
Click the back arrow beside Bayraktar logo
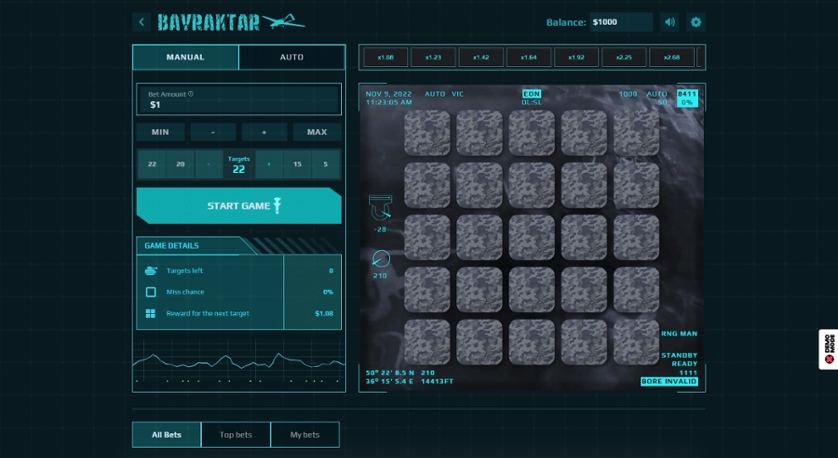(142, 22)
